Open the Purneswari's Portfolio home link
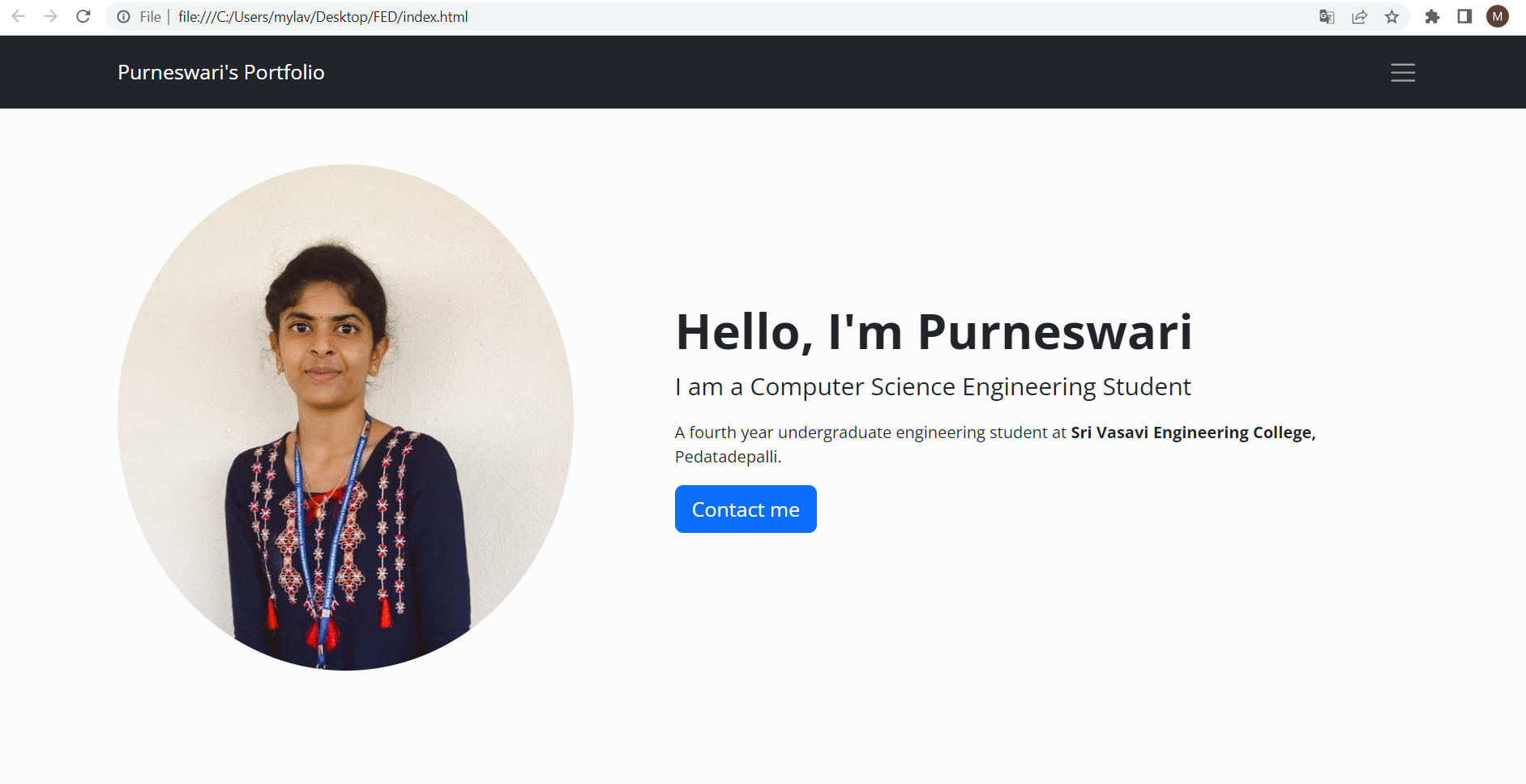Screen dimensions: 1526x784 [x=221, y=72]
